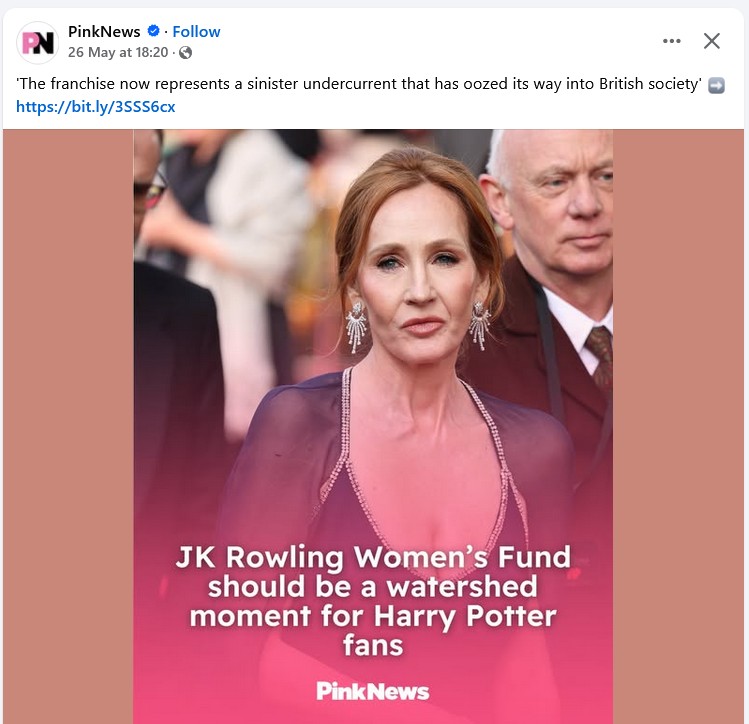Click the 'JK Rowling Women's Fund' headline line
The height and width of the screenshot is (724, 749).
pyautogui.click(x=373, y=556)
